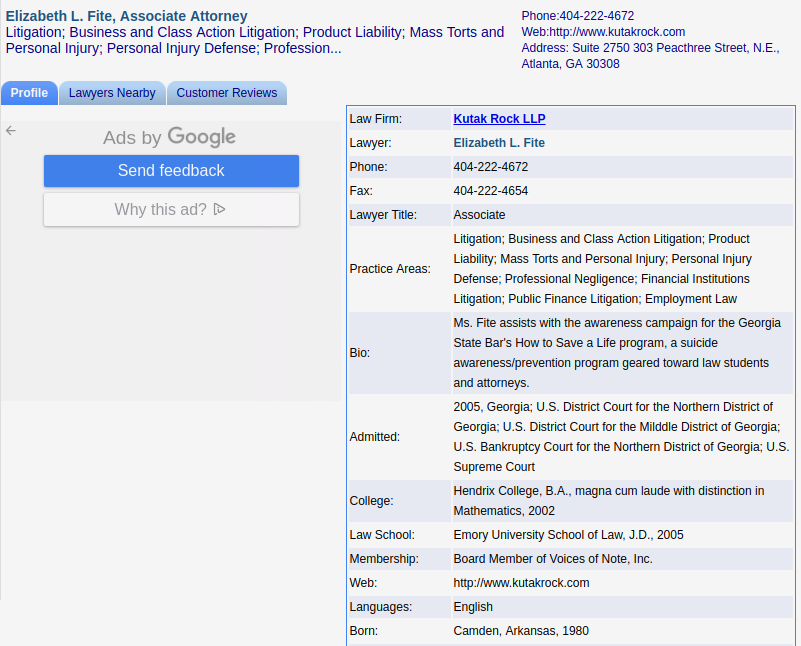Click the Ads by Google label
The image size is (801, 646).
169,137
